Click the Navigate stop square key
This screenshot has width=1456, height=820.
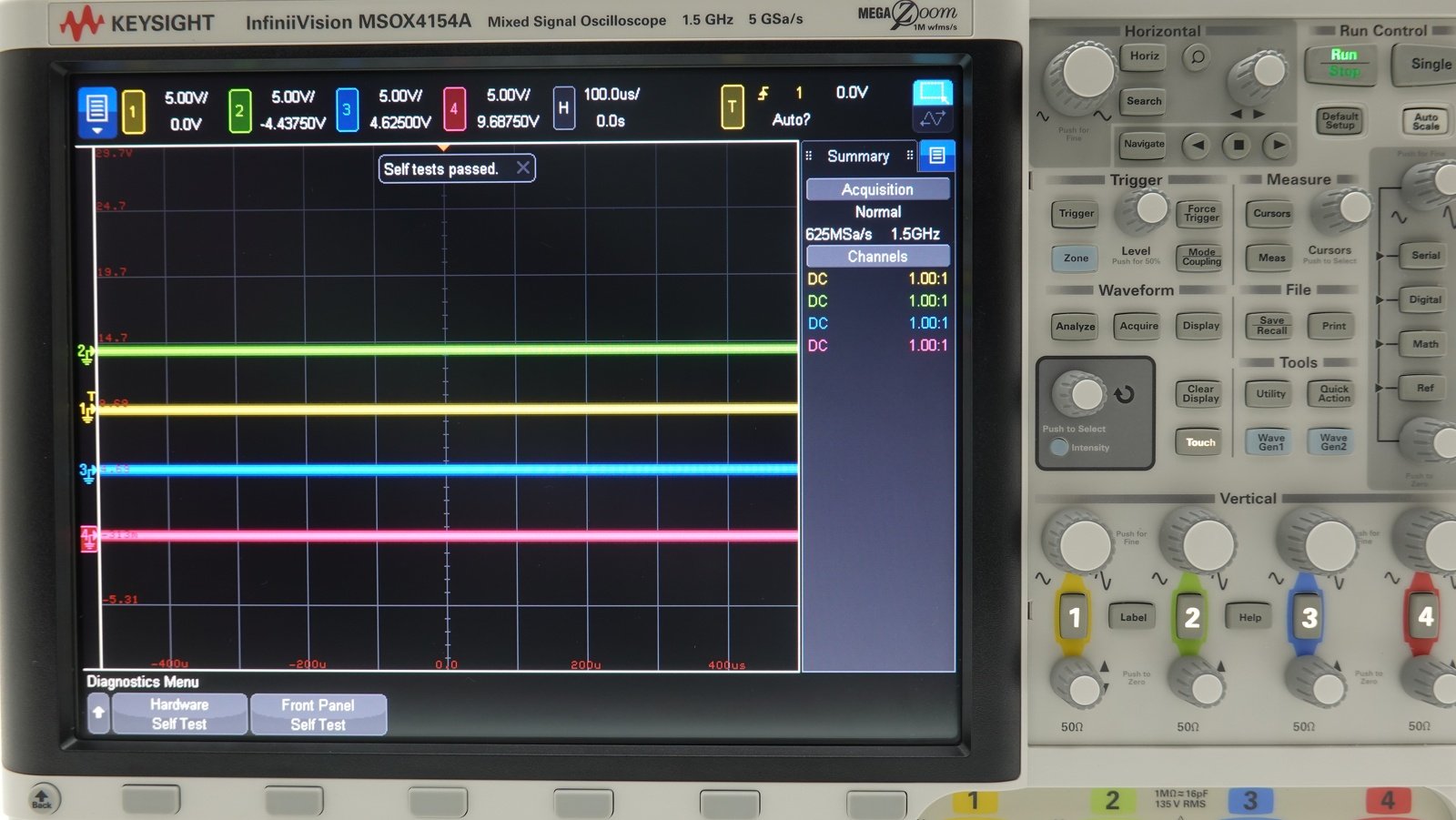pos(1238,144)
